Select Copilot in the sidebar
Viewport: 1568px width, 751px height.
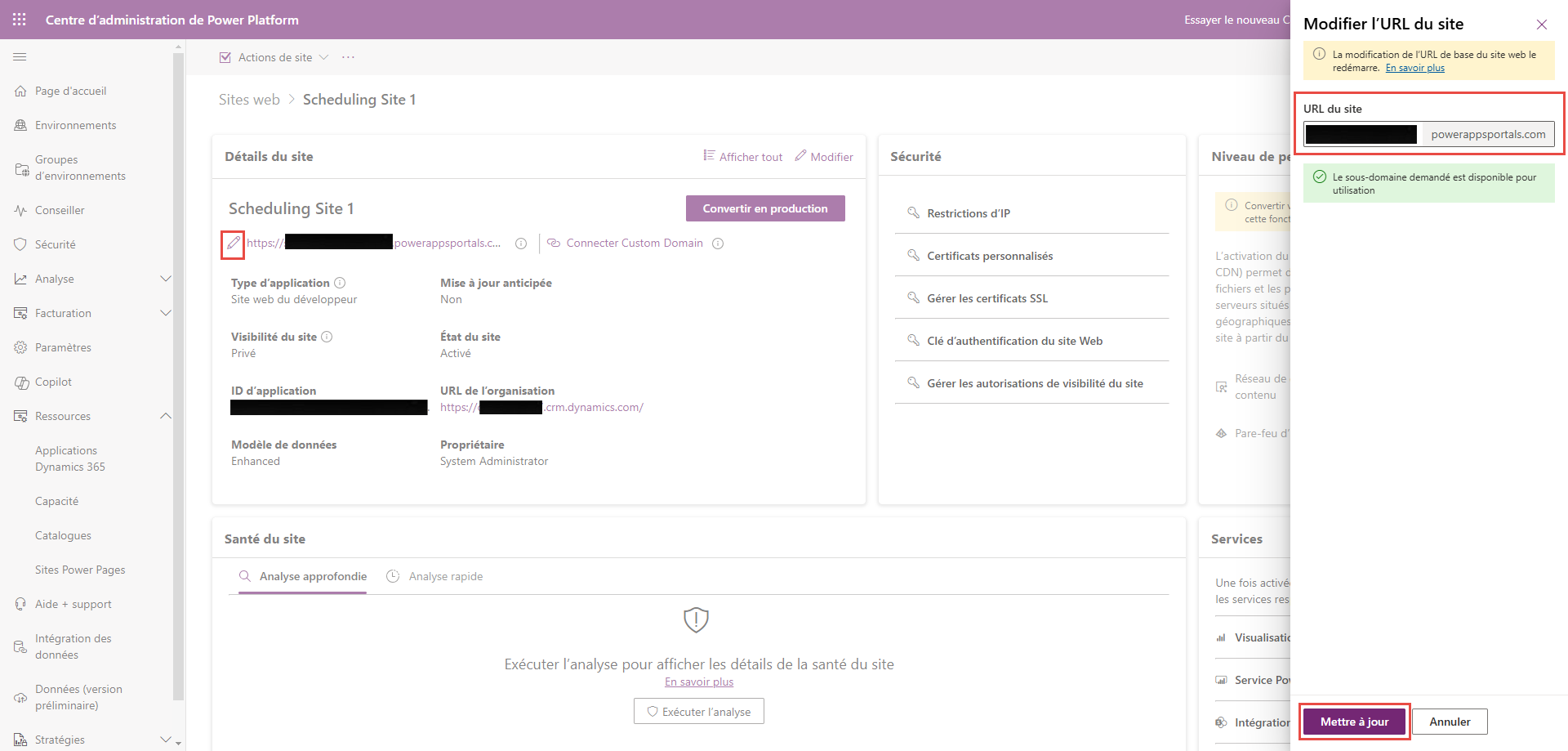[x=54, y=382]
